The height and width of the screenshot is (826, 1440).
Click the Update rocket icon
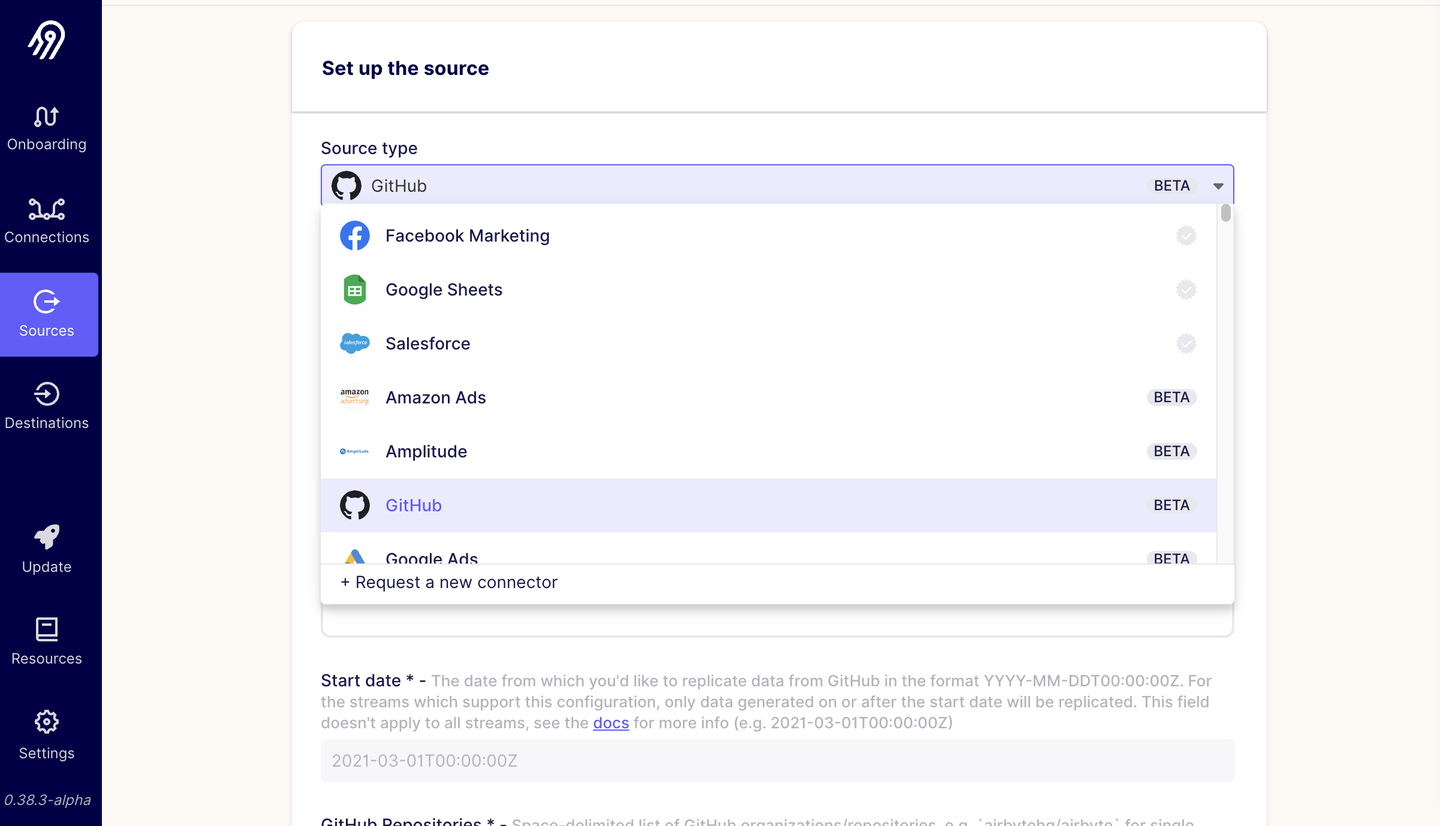[x=46, y=537]
